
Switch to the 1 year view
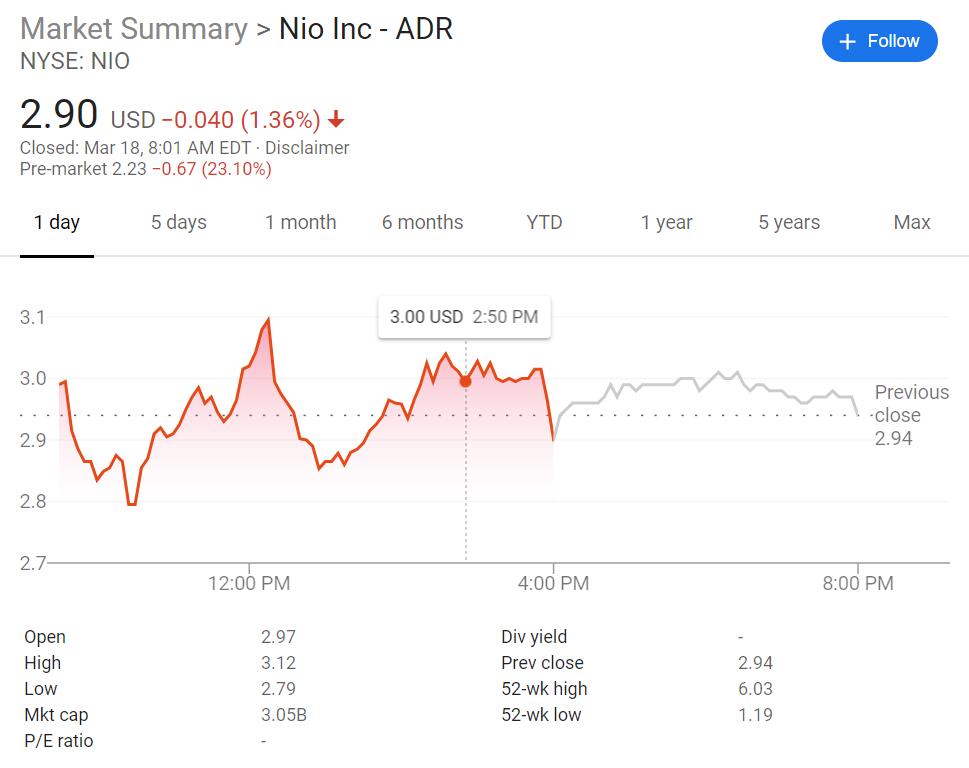coord(665,222)
